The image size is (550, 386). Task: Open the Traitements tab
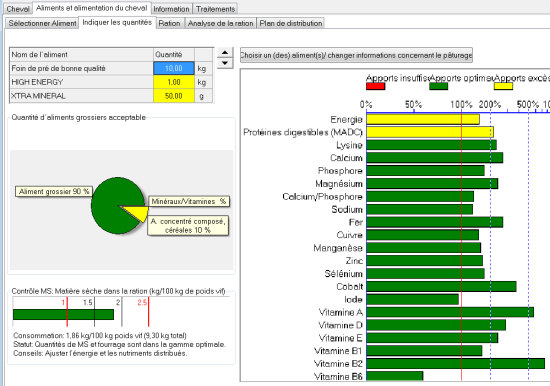pos(215,9)
